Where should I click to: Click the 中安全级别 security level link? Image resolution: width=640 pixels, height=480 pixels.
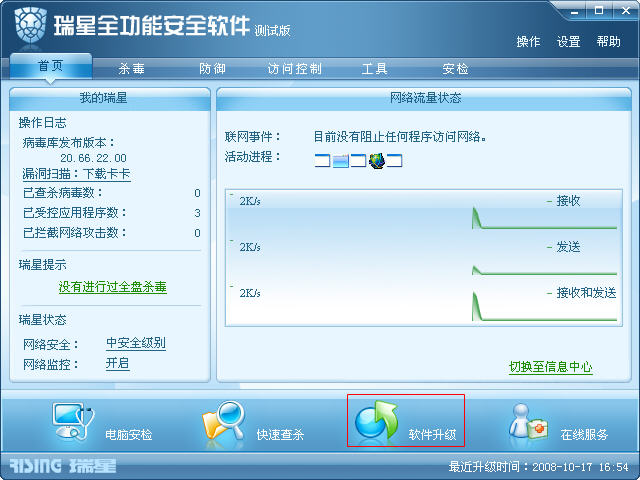click(136, 343)
